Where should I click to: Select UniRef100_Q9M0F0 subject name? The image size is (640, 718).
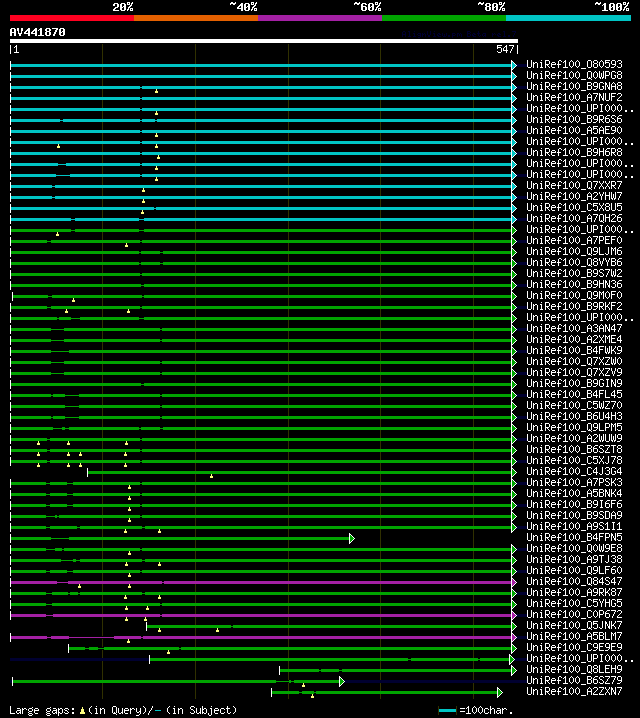click(574, 295)
